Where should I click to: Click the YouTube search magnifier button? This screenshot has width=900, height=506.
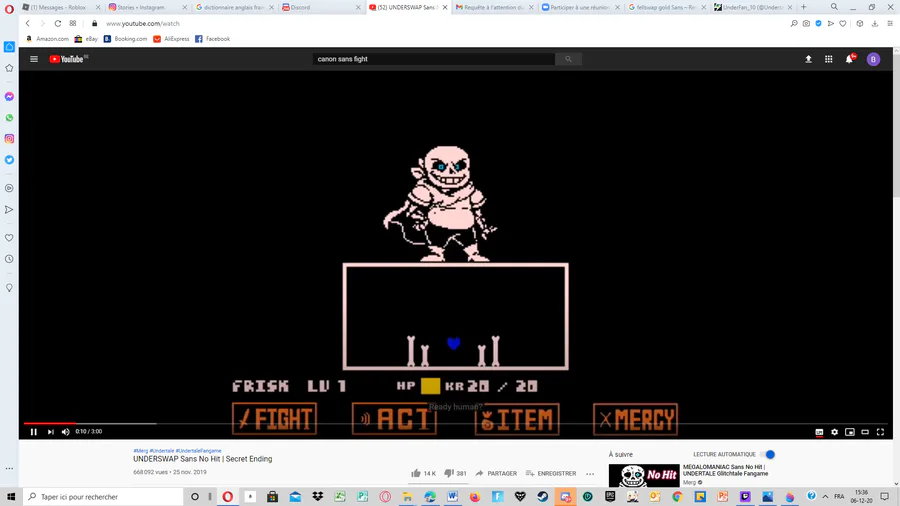click(x=568, y=59)
